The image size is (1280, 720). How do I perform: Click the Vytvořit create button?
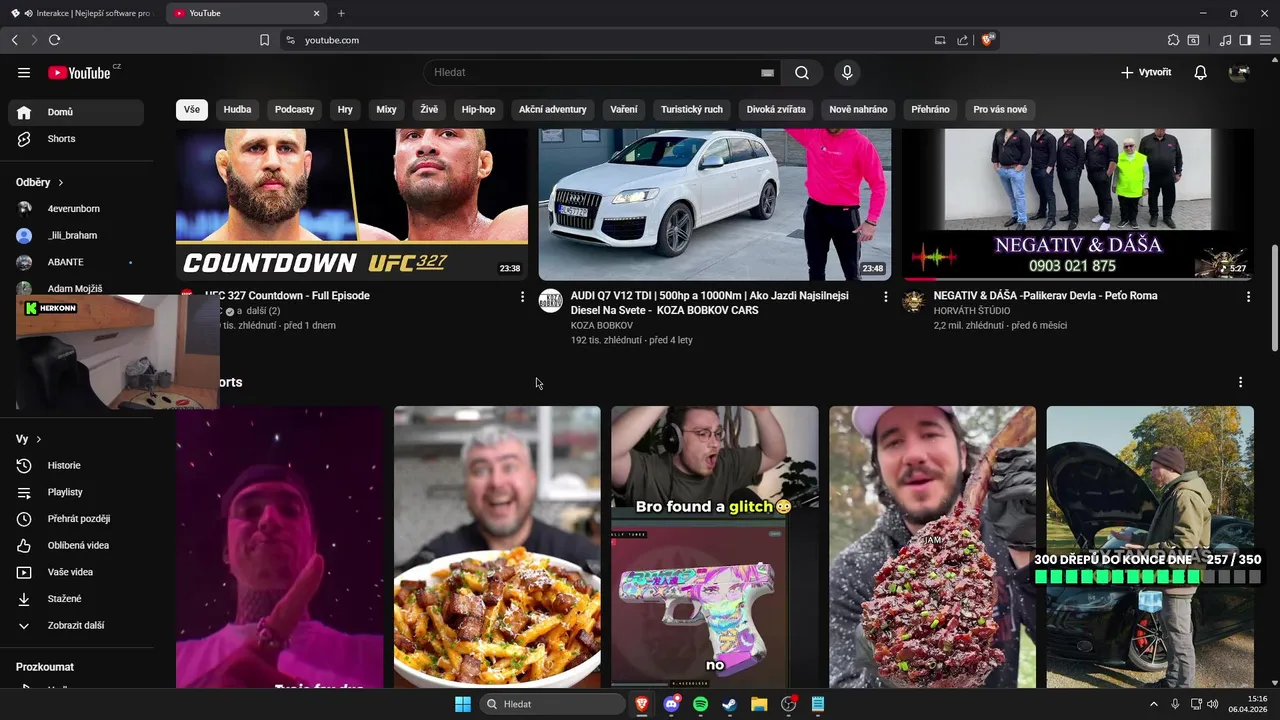(1146, 72)
